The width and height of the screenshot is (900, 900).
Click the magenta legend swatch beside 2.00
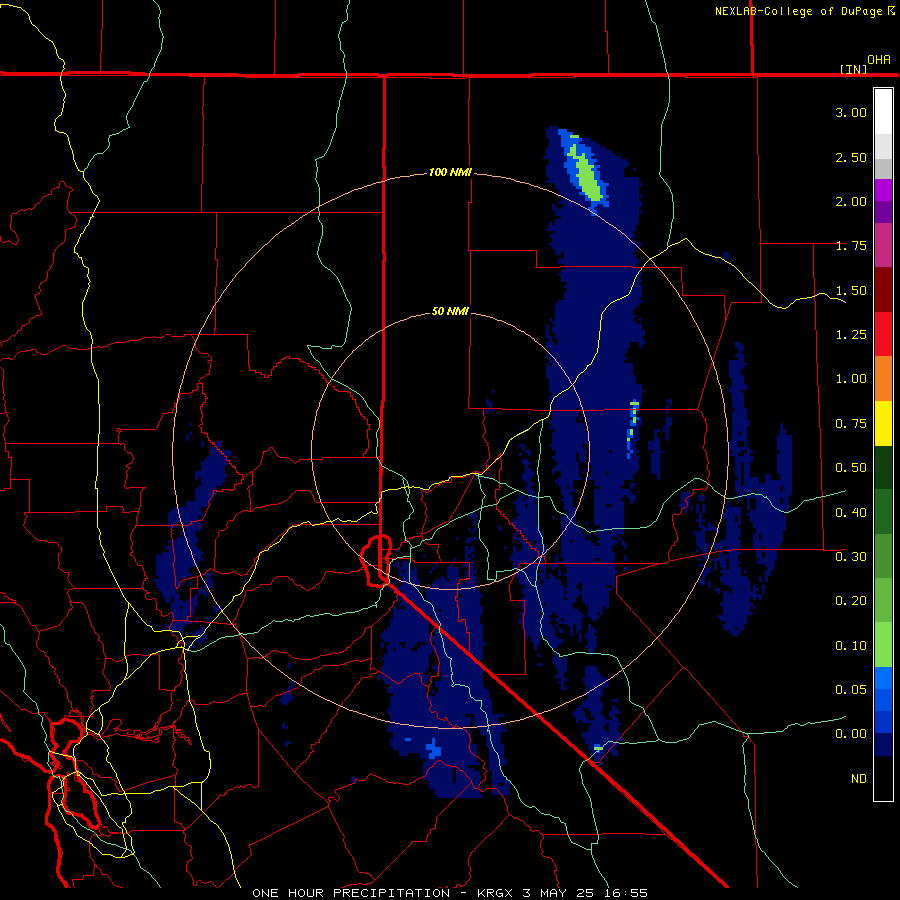tap(883, 190)
